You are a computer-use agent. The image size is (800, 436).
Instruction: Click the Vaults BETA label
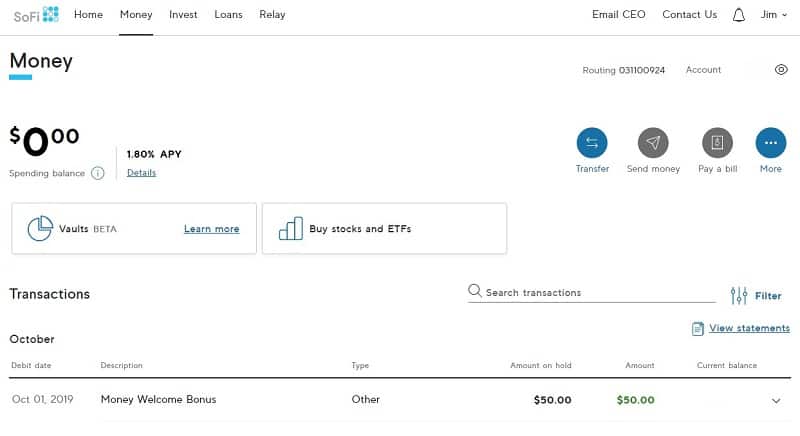point(88,229)
